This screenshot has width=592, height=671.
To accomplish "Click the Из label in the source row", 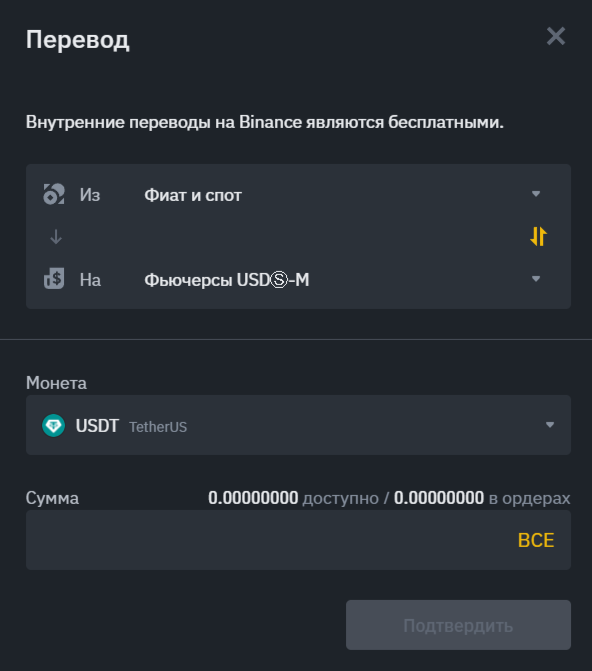I will (x=90, y=195).
